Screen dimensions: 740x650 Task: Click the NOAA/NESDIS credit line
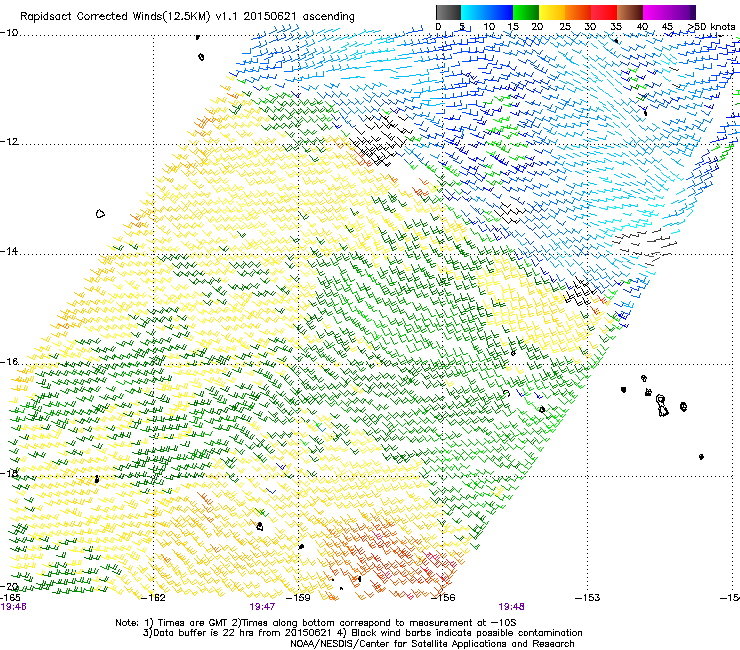pyautogui.click(x=432, y=644)
